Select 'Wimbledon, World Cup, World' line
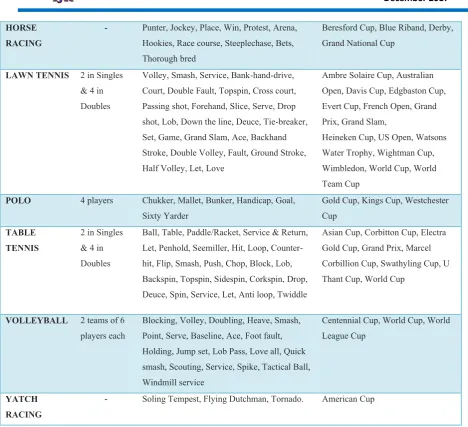Viewport: 468px width, 427px height. point(379,168)
